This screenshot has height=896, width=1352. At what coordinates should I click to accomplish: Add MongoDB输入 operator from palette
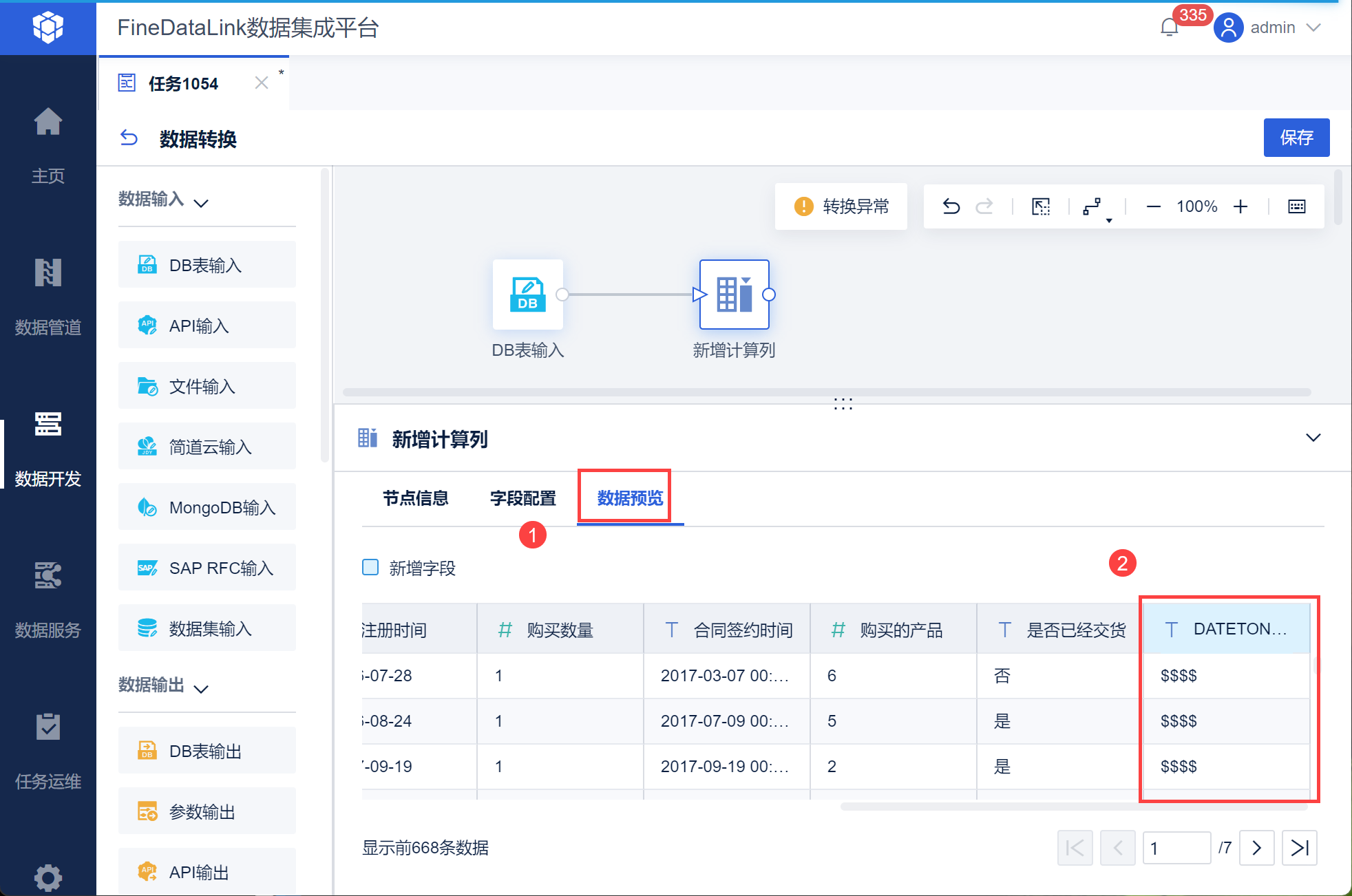pos(207,507)
